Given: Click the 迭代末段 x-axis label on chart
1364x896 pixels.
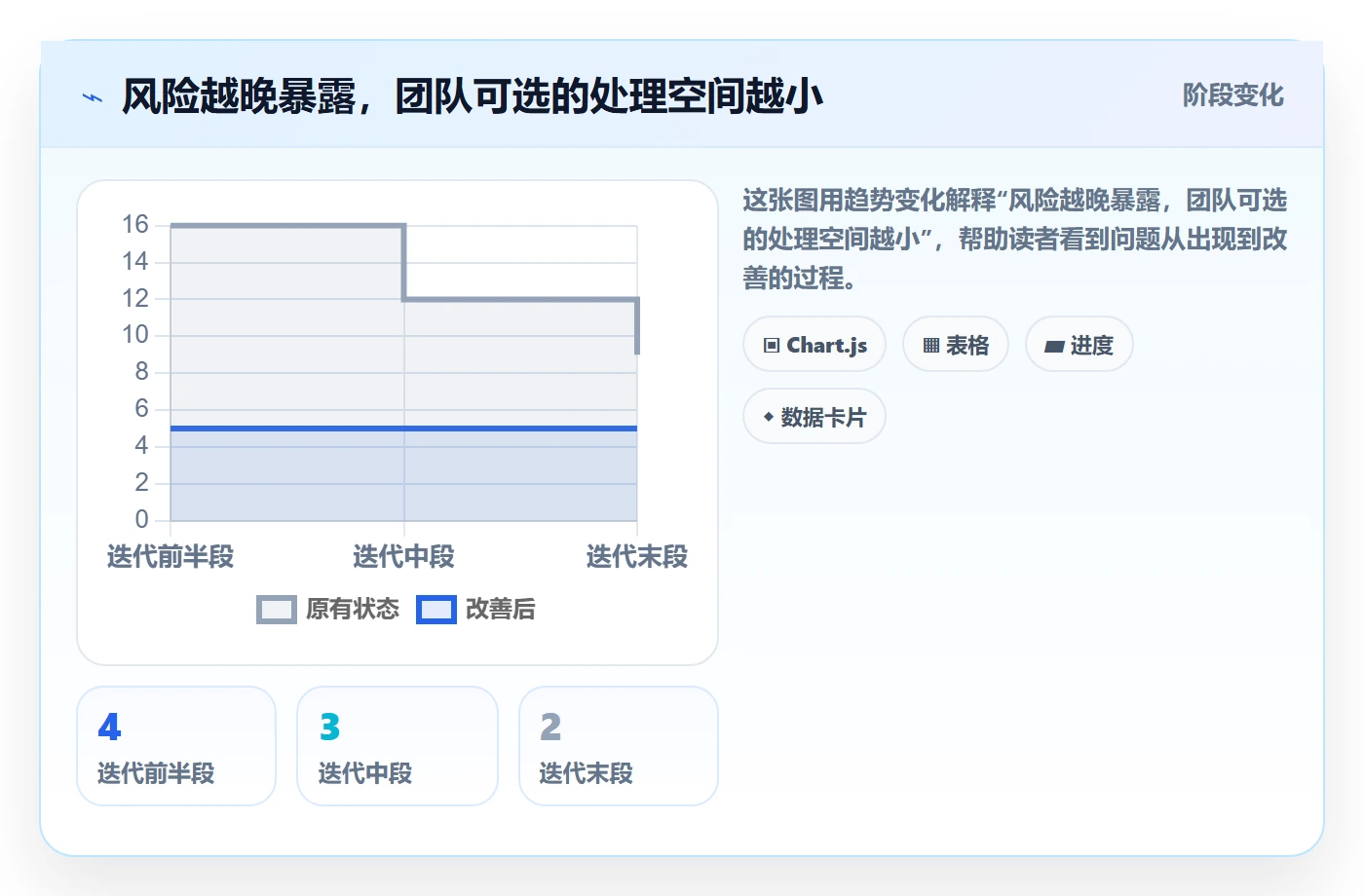Looking at the screenshot, I should coord(637,557).
